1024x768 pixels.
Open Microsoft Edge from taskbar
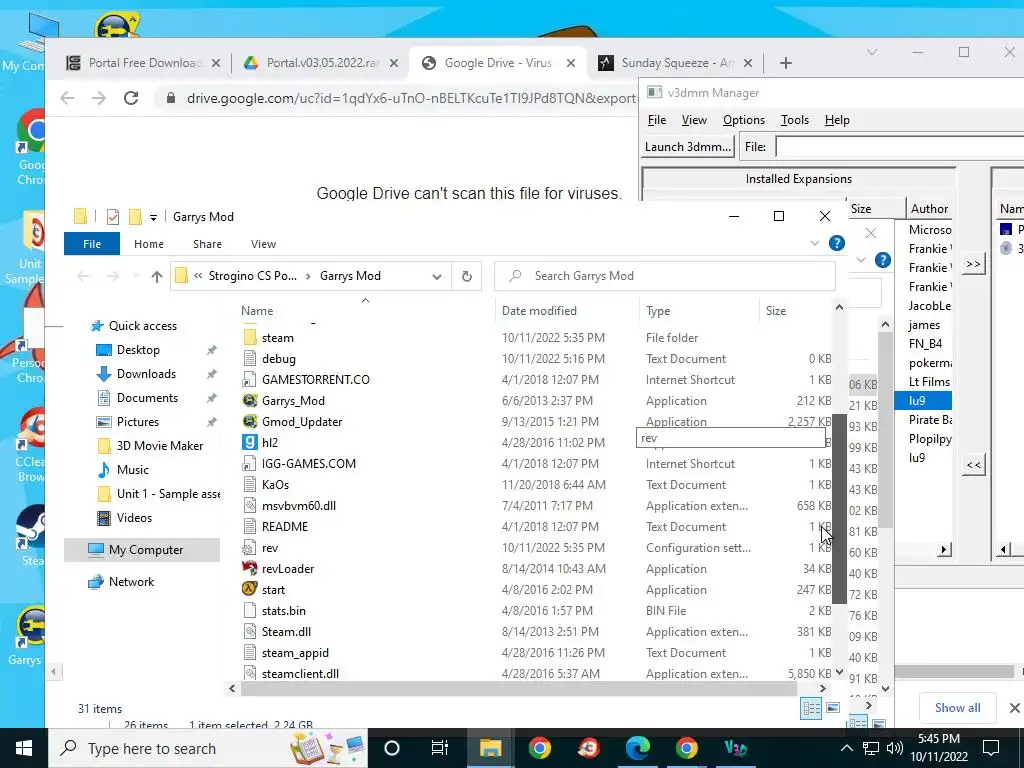coord(638,748)
